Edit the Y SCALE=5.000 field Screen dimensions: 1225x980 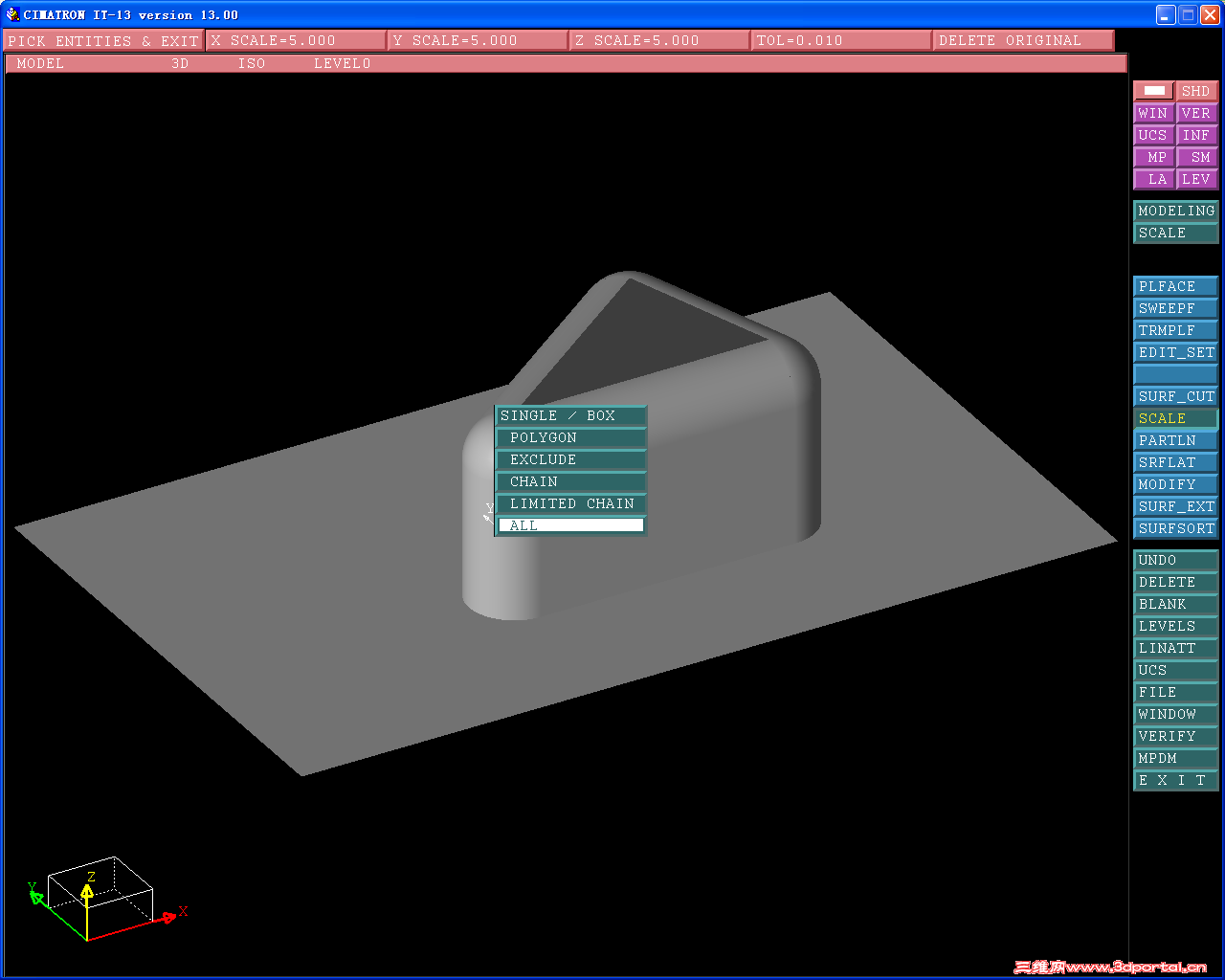click(x=478, y=40)
